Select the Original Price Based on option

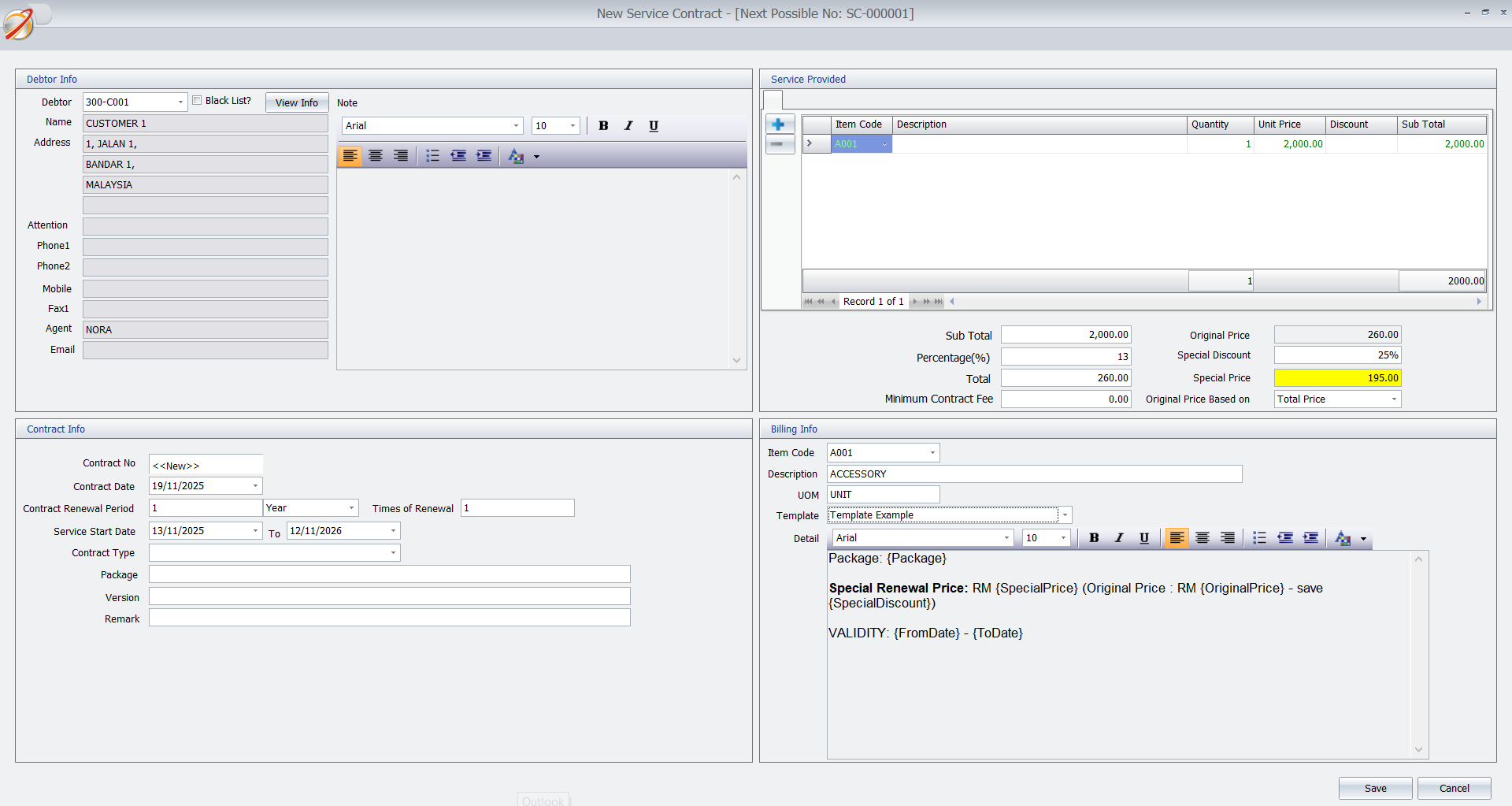(x=1395, y=399)
